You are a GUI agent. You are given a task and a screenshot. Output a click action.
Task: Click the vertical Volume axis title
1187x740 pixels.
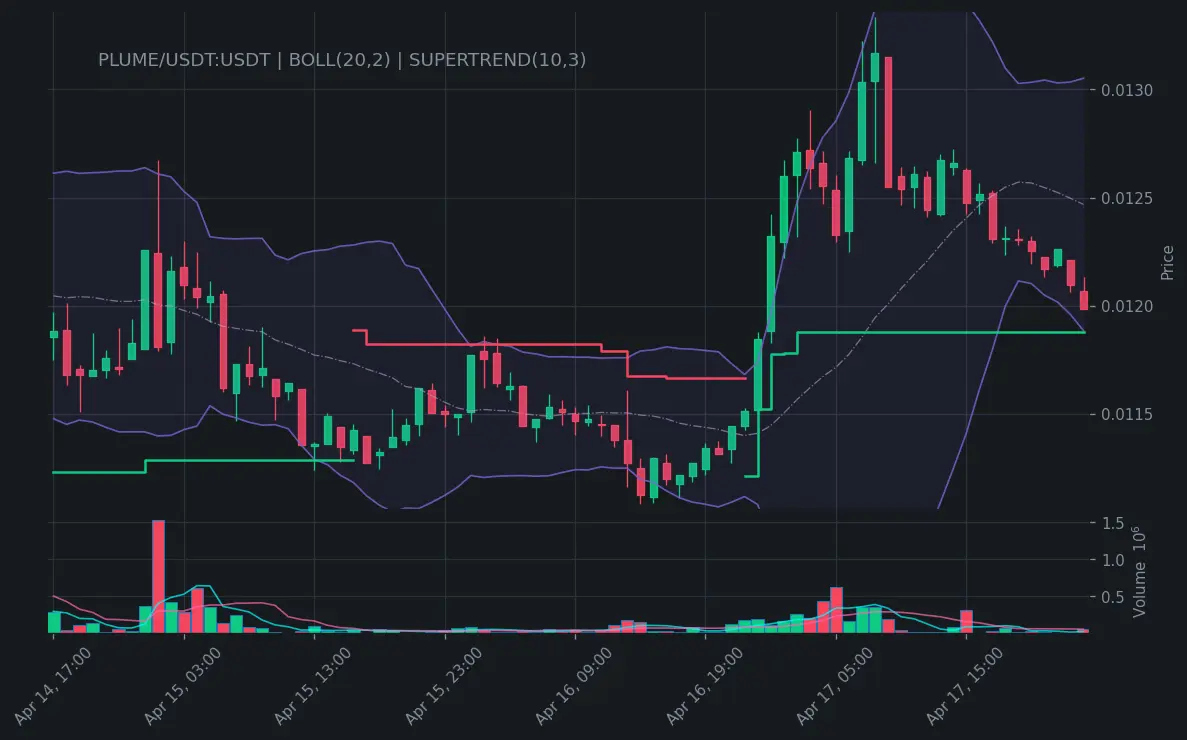(1139, 573)
